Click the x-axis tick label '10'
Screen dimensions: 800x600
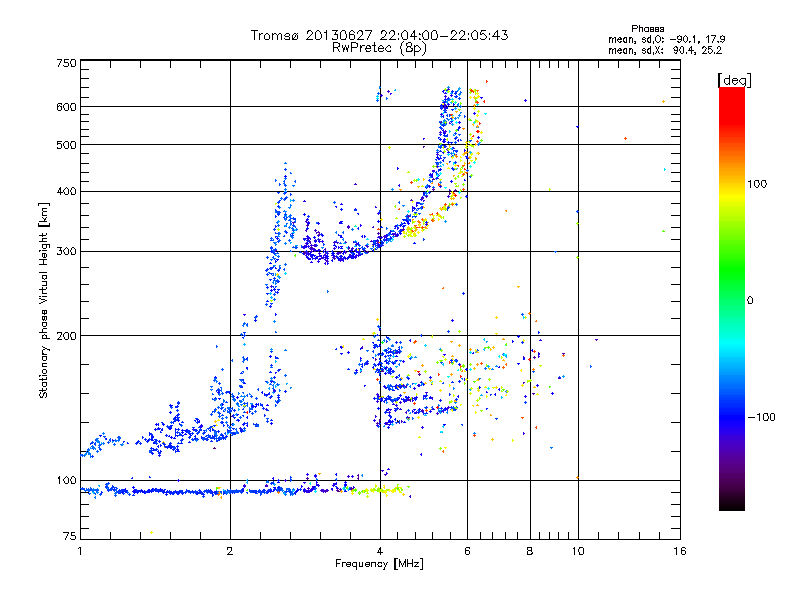point(578,551)
